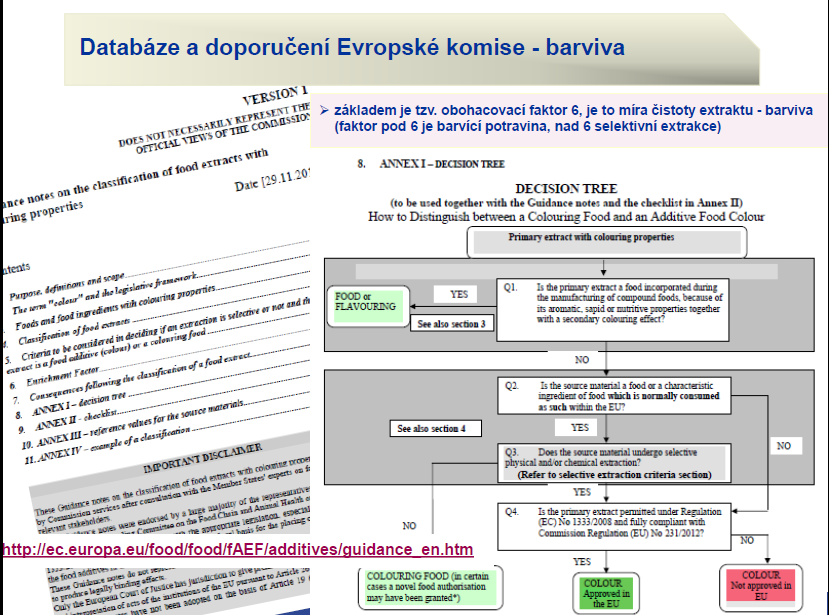Click the 'NO' label right of Q3
Screen dimensions: 829x615
[x=784, y=446]
